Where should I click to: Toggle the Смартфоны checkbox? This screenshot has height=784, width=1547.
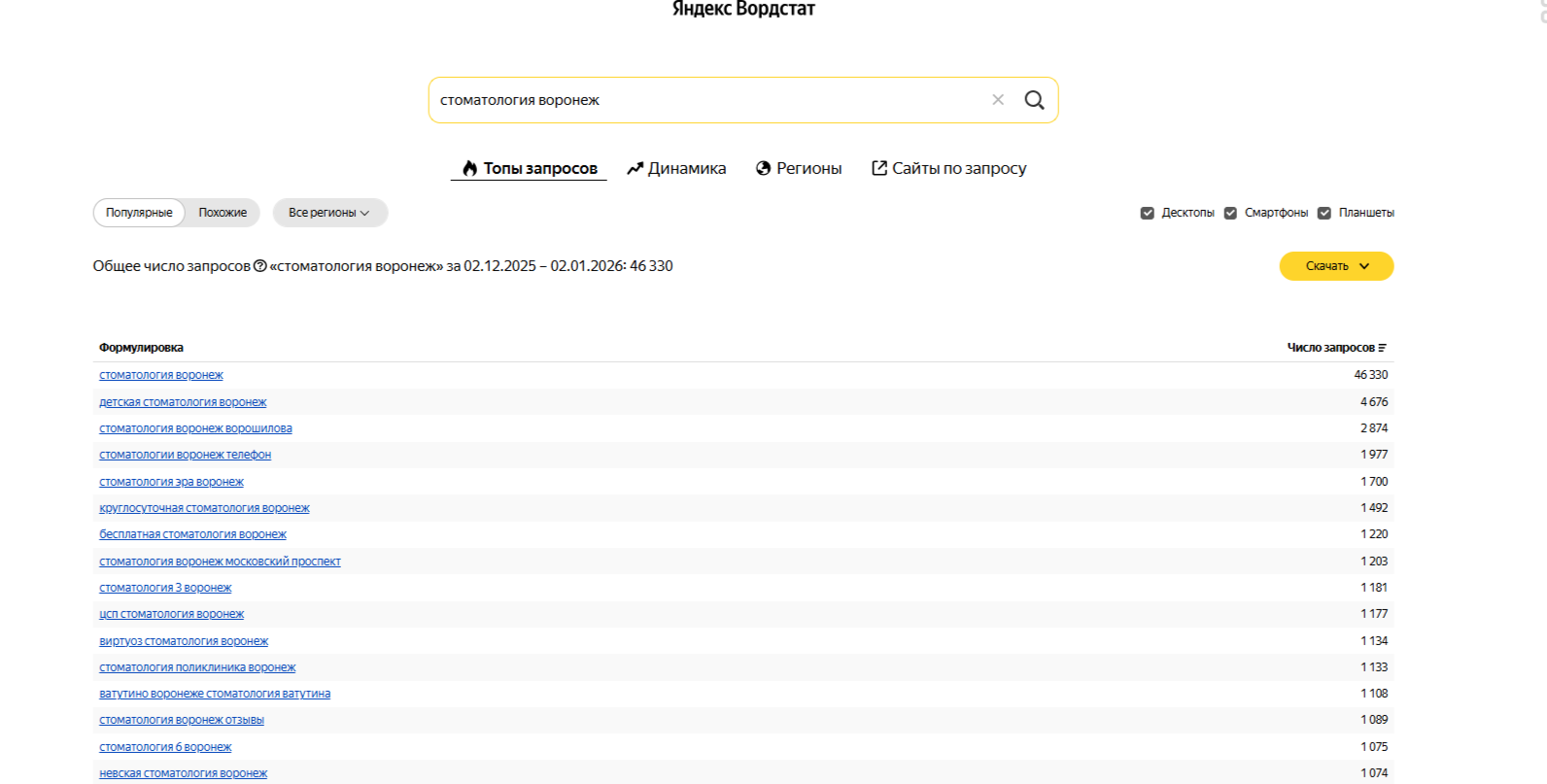[x=1230, y=213]
